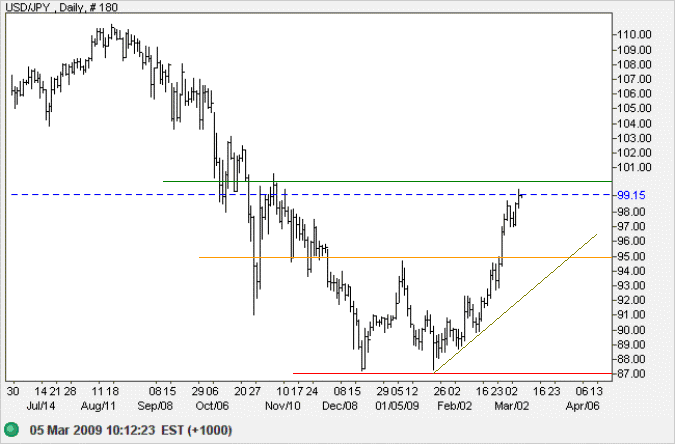Click the 88.00 price axis label
This screenshot has width=675, height=444.
tap(631, 359)
